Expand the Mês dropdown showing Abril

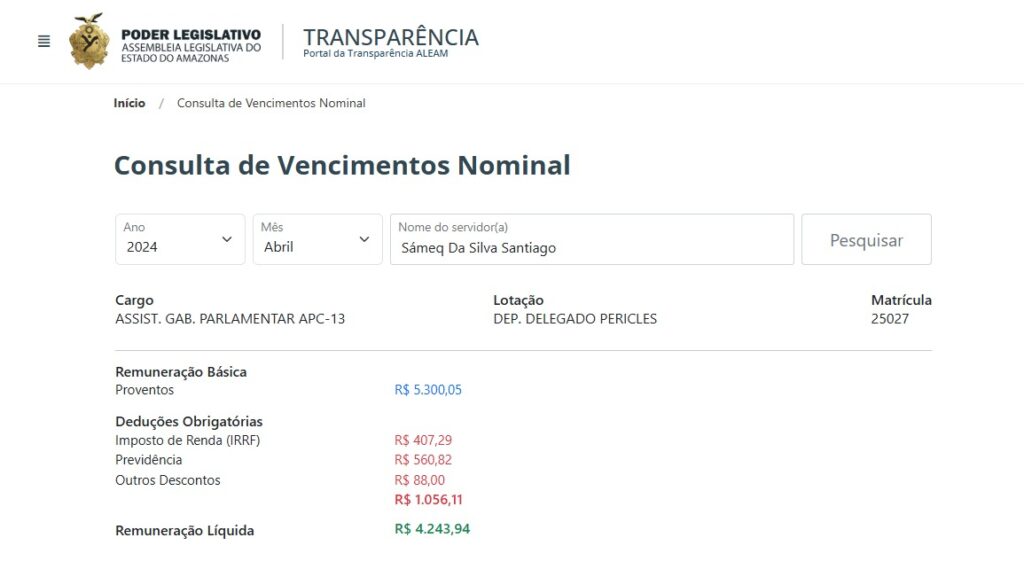[317, 239]
